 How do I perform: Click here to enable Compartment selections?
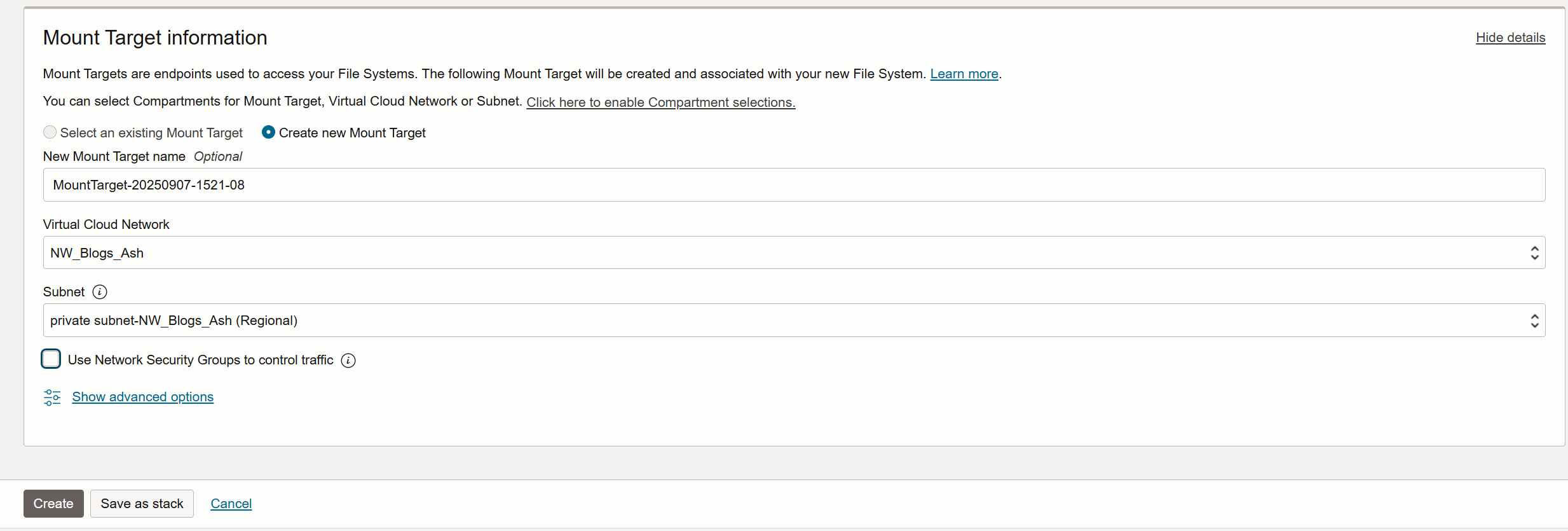coord(661,102)
